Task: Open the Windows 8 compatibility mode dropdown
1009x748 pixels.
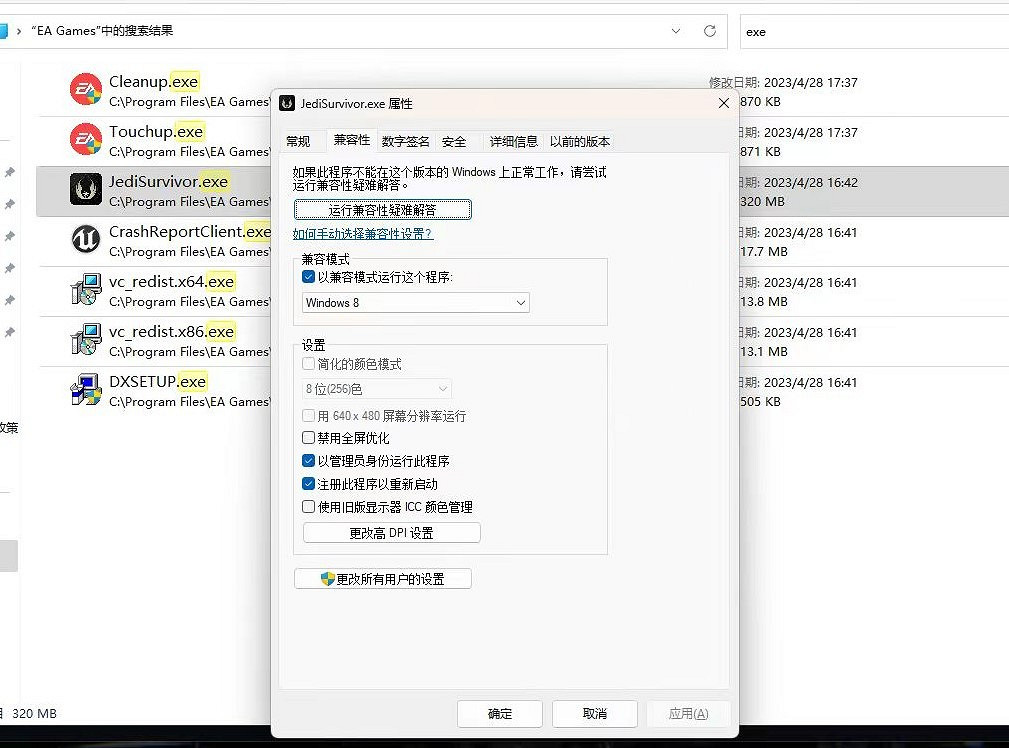Action: [416, 303]
